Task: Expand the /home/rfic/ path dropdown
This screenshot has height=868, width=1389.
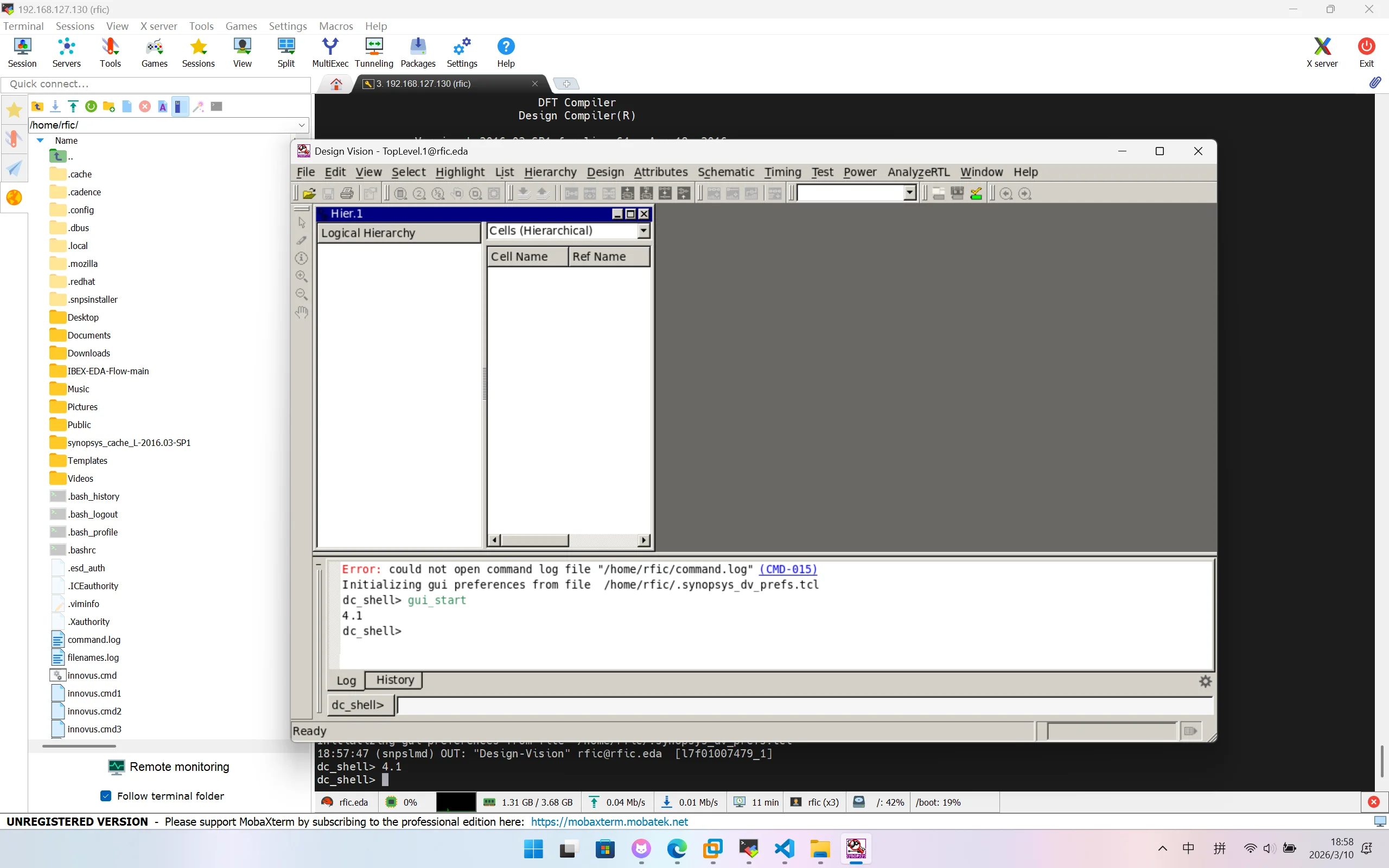Action: (x=302, y=125)
